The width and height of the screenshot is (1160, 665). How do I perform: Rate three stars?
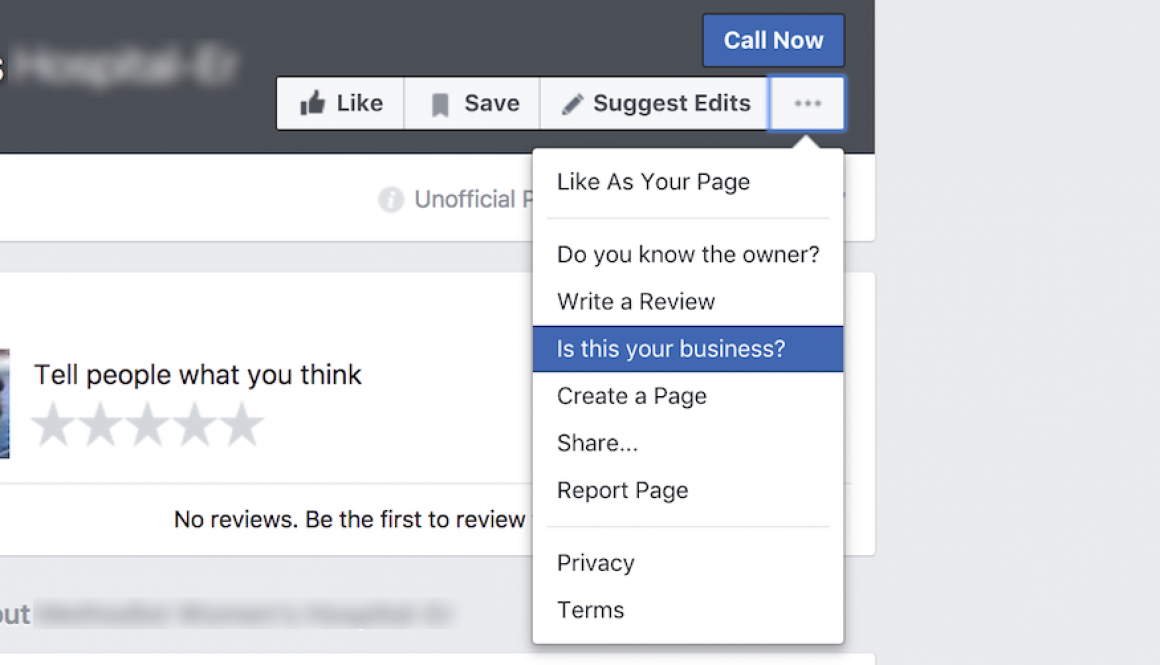pos(148,425)
